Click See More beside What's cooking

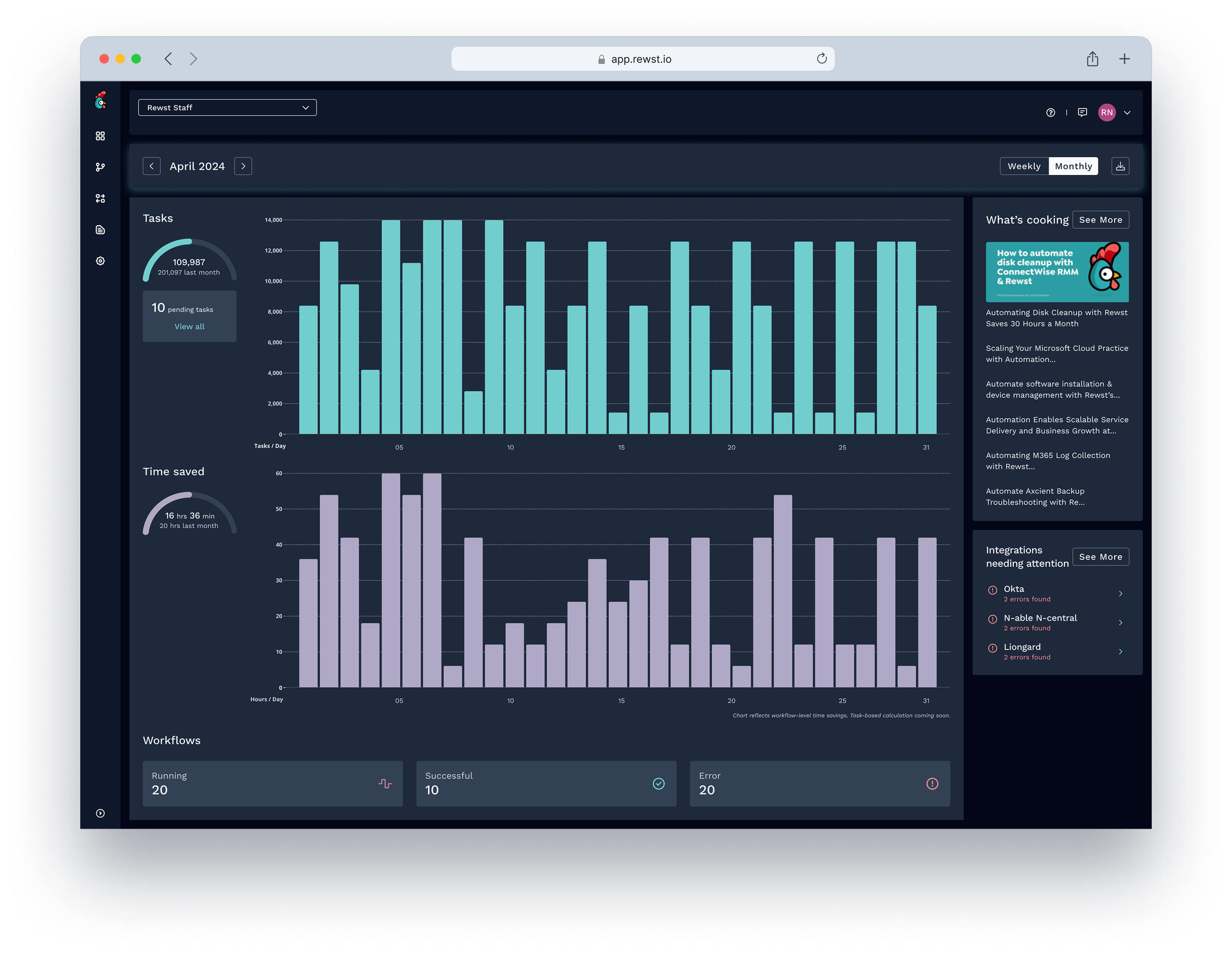[1100, 220]
